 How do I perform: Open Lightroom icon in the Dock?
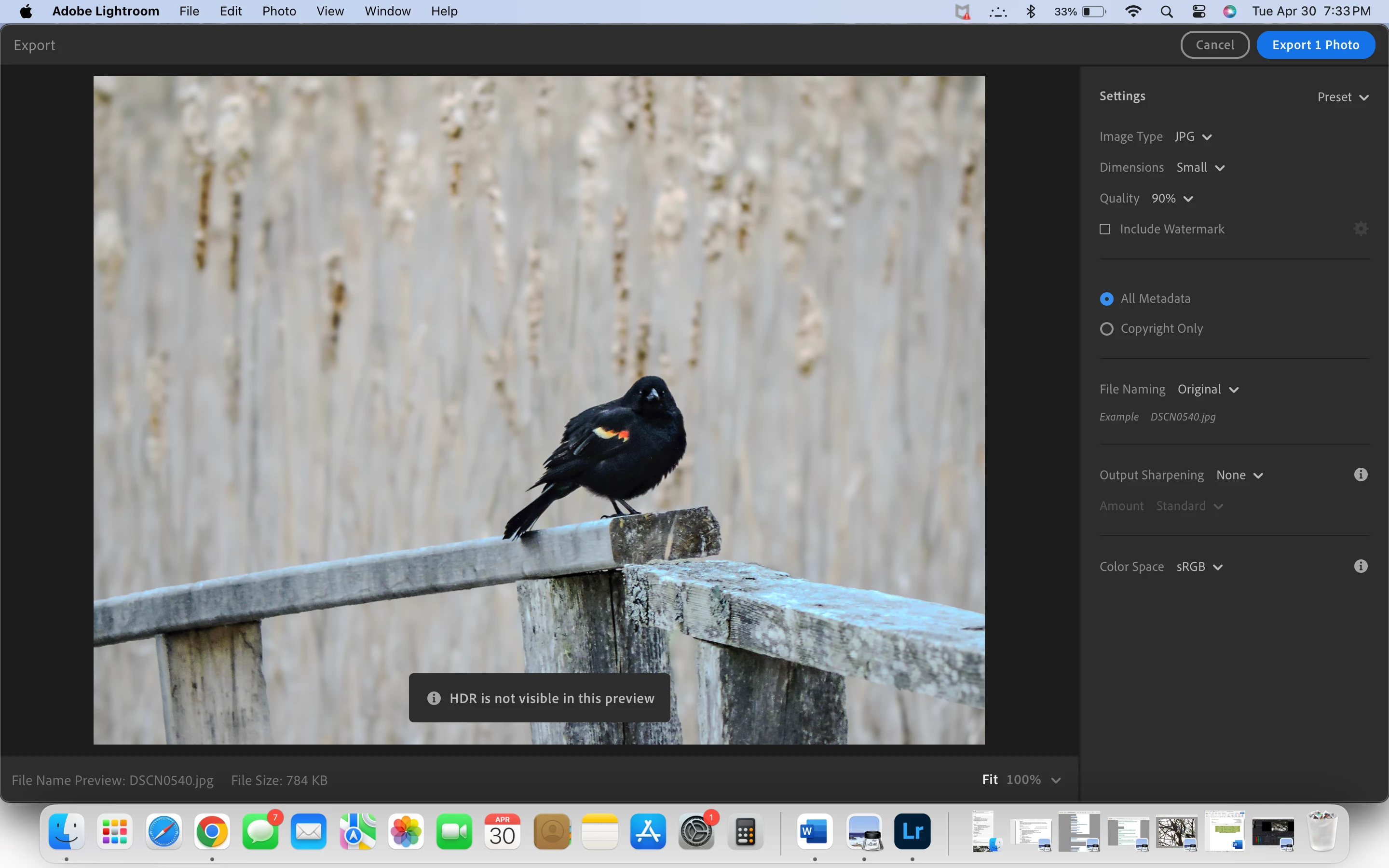[x=912, y=832]
